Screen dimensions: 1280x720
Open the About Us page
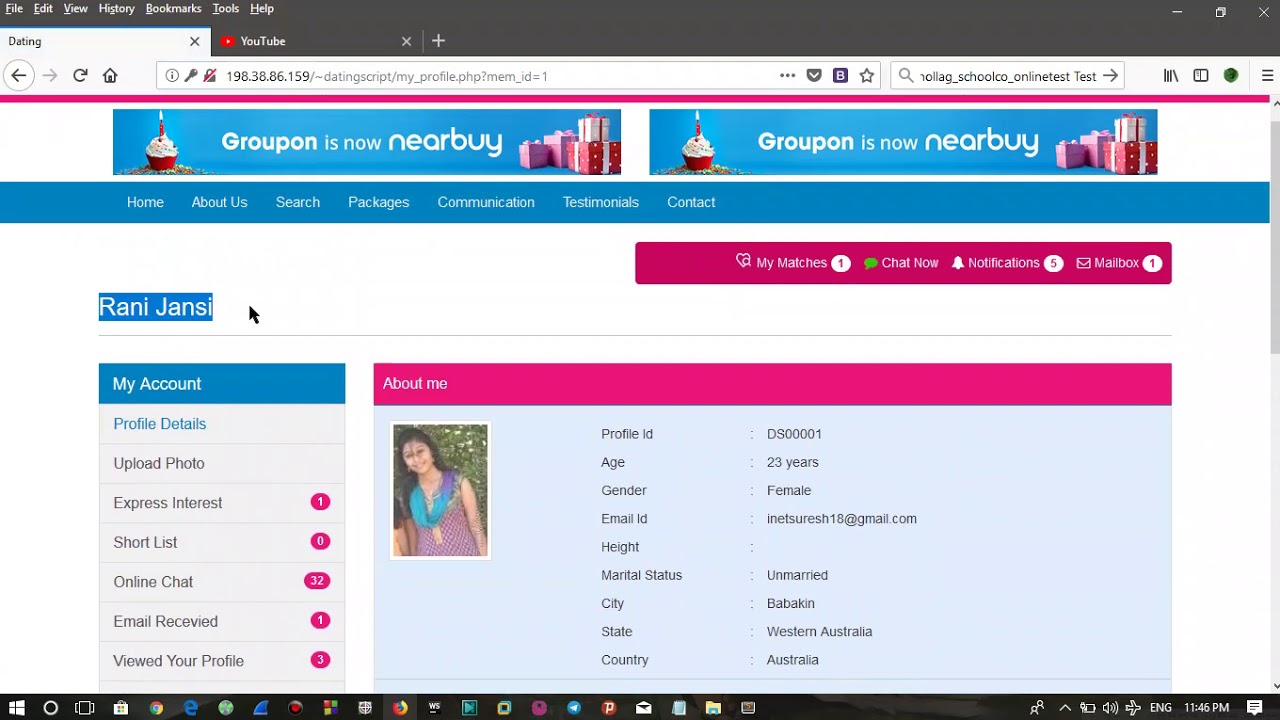(x=219, y=202)
